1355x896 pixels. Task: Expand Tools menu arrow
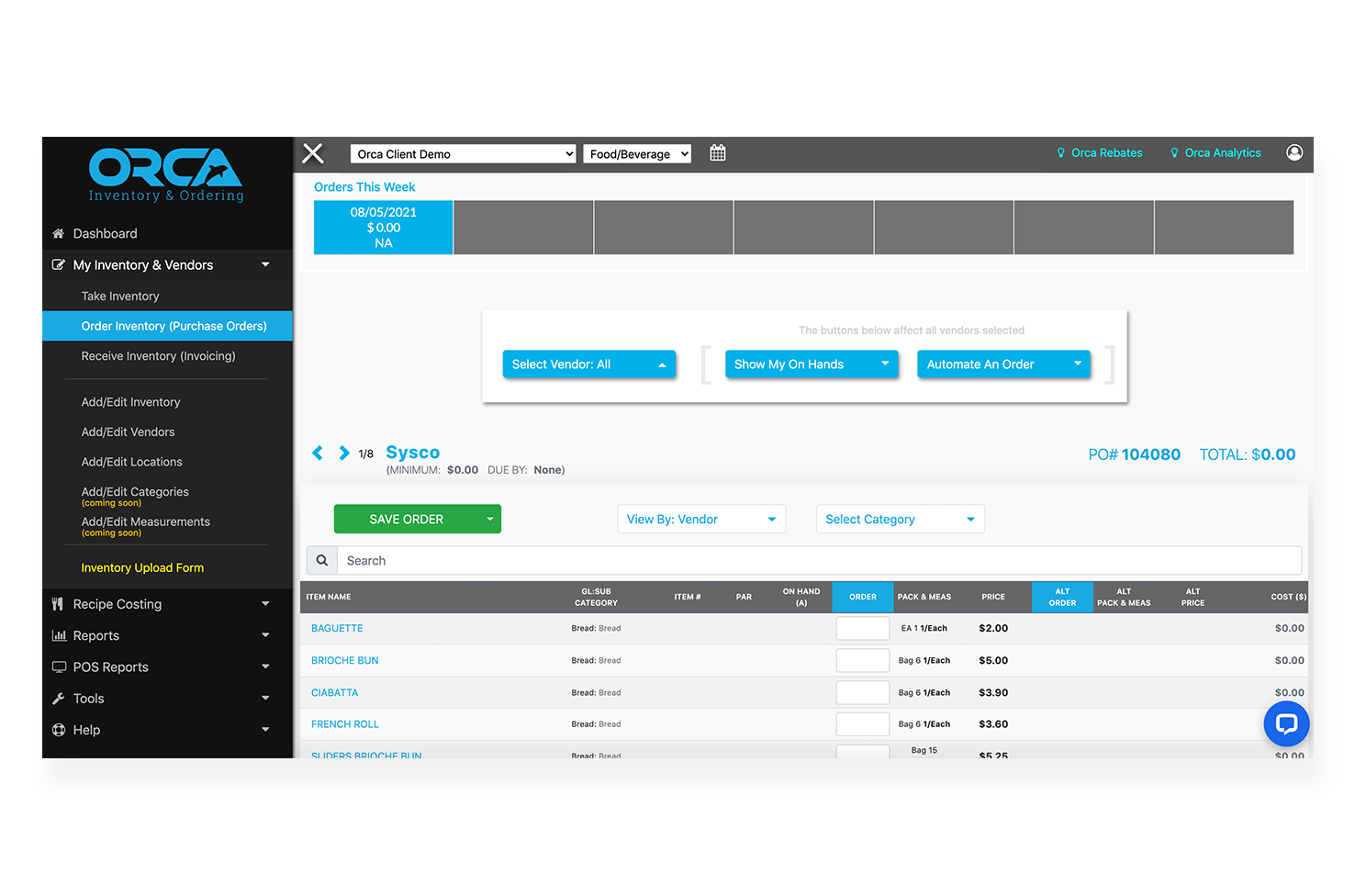click(265, 699)
